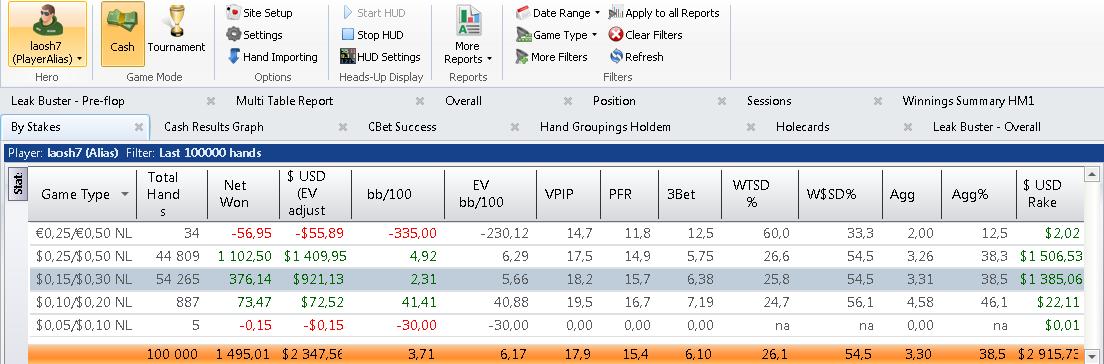This screenshot has width=1104, height=364.
Task: Click the Start HUD button
Action: (373, 13)
